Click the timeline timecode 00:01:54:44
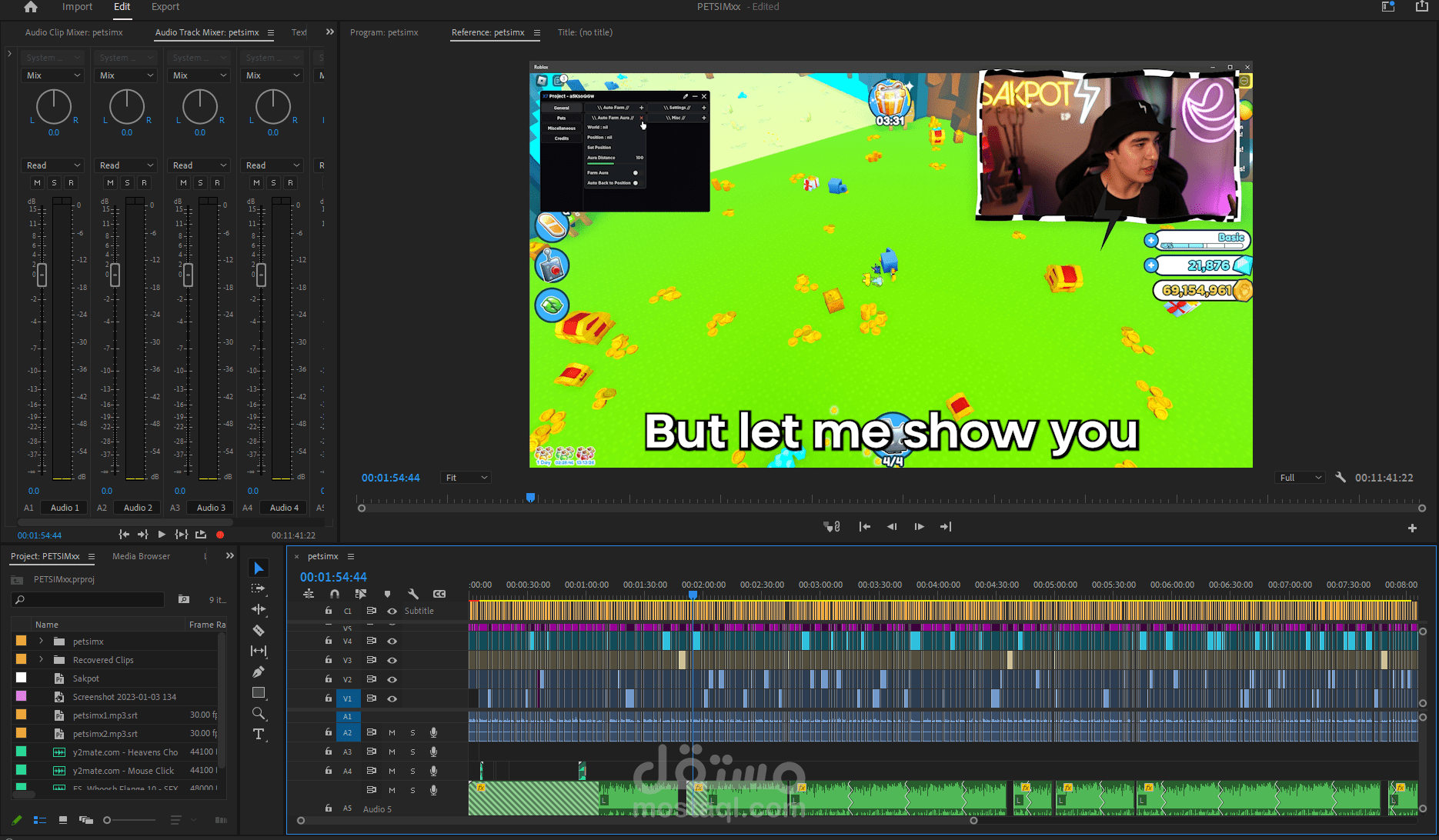The image size is (1439, 840). click(x=333, y=577)
